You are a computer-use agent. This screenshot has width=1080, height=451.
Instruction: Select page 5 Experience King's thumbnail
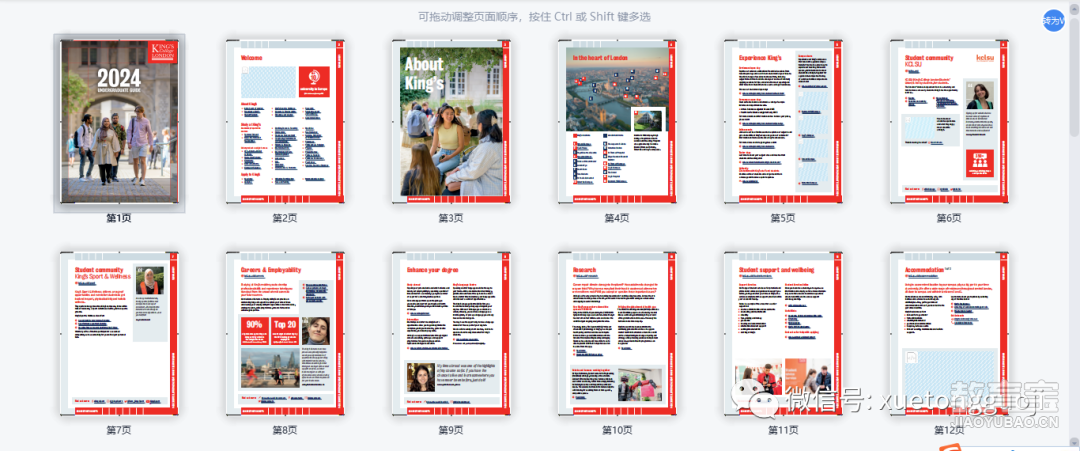(x=783, y=121)
